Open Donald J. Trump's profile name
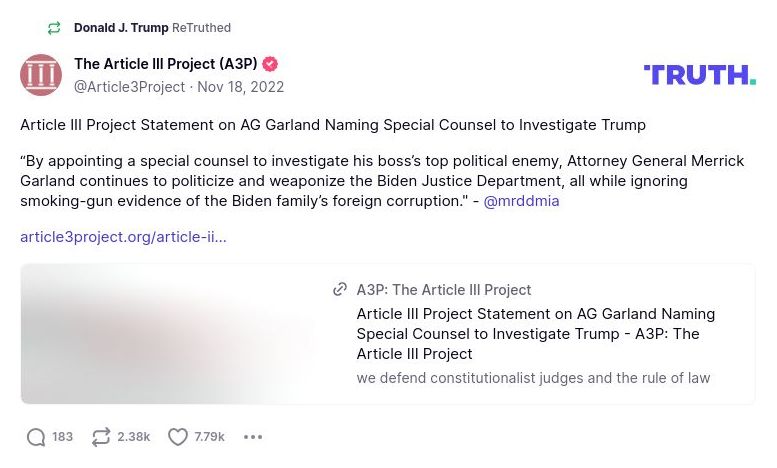 tap(121, 28)
